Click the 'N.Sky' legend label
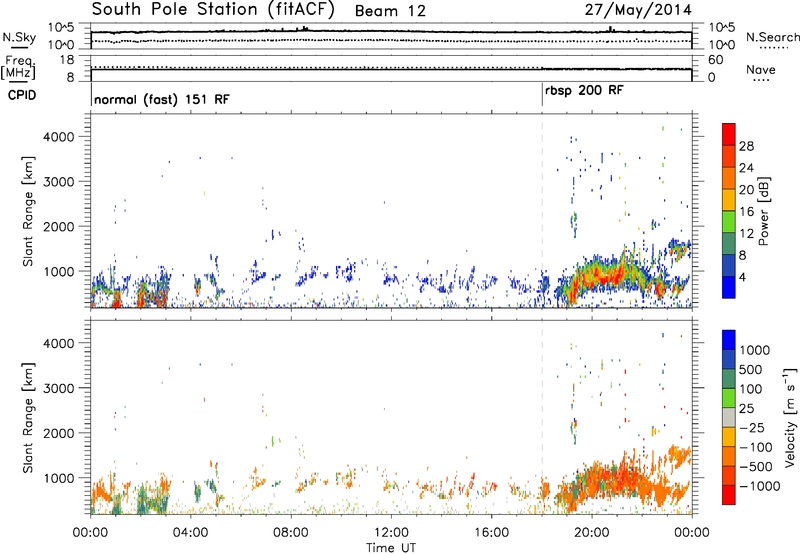The height and width of the screenshot is (554, 800). (x=19, y=38)
